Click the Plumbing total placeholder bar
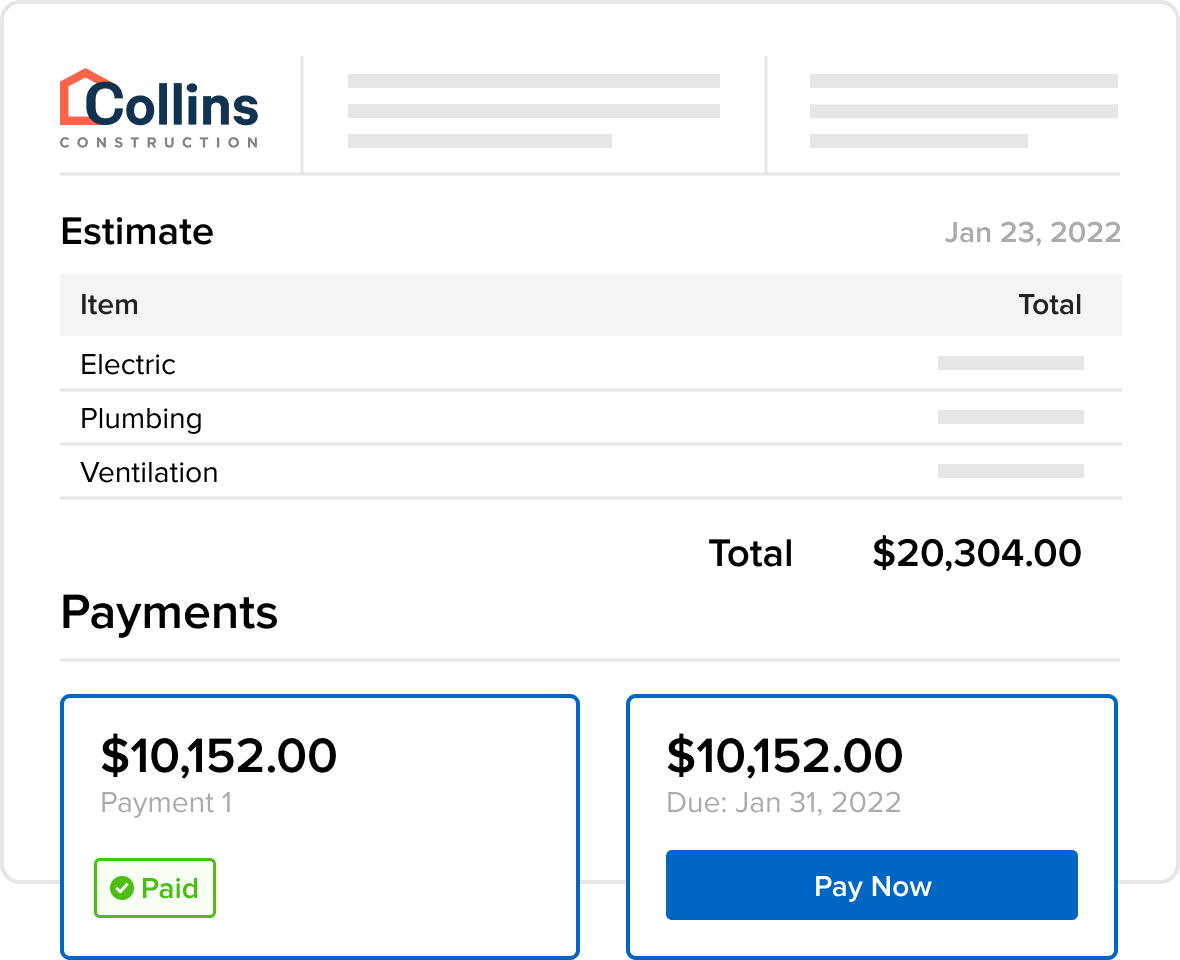 pyautogui.click(x=1010, y=417)
